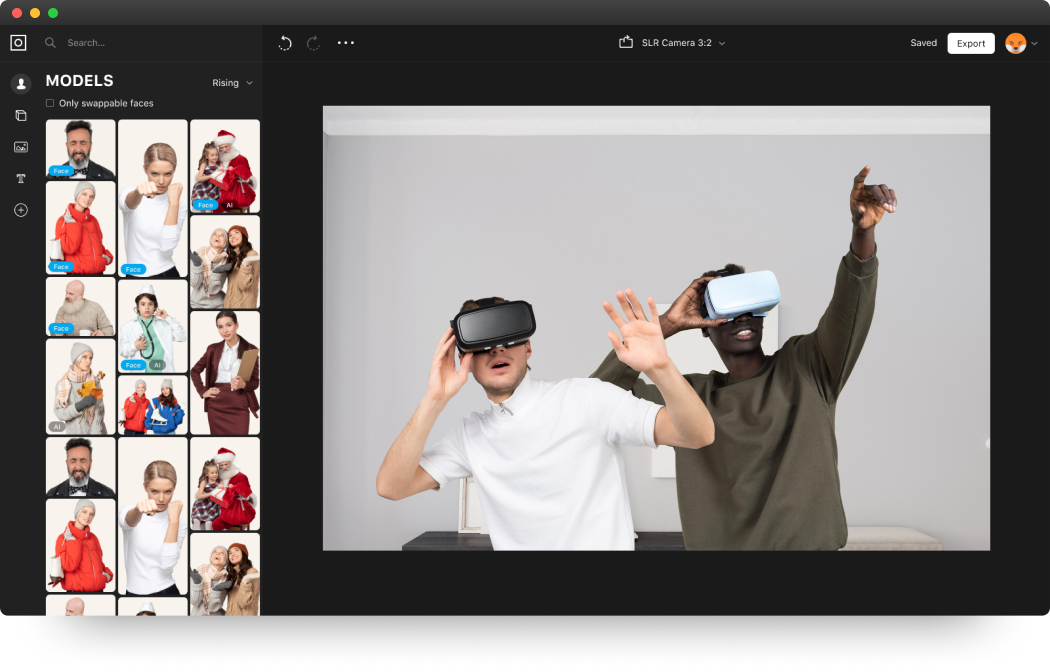Select the top woman punching in white thumbnail
This screenshot has width=1050, height=672.
coord(153,198)
